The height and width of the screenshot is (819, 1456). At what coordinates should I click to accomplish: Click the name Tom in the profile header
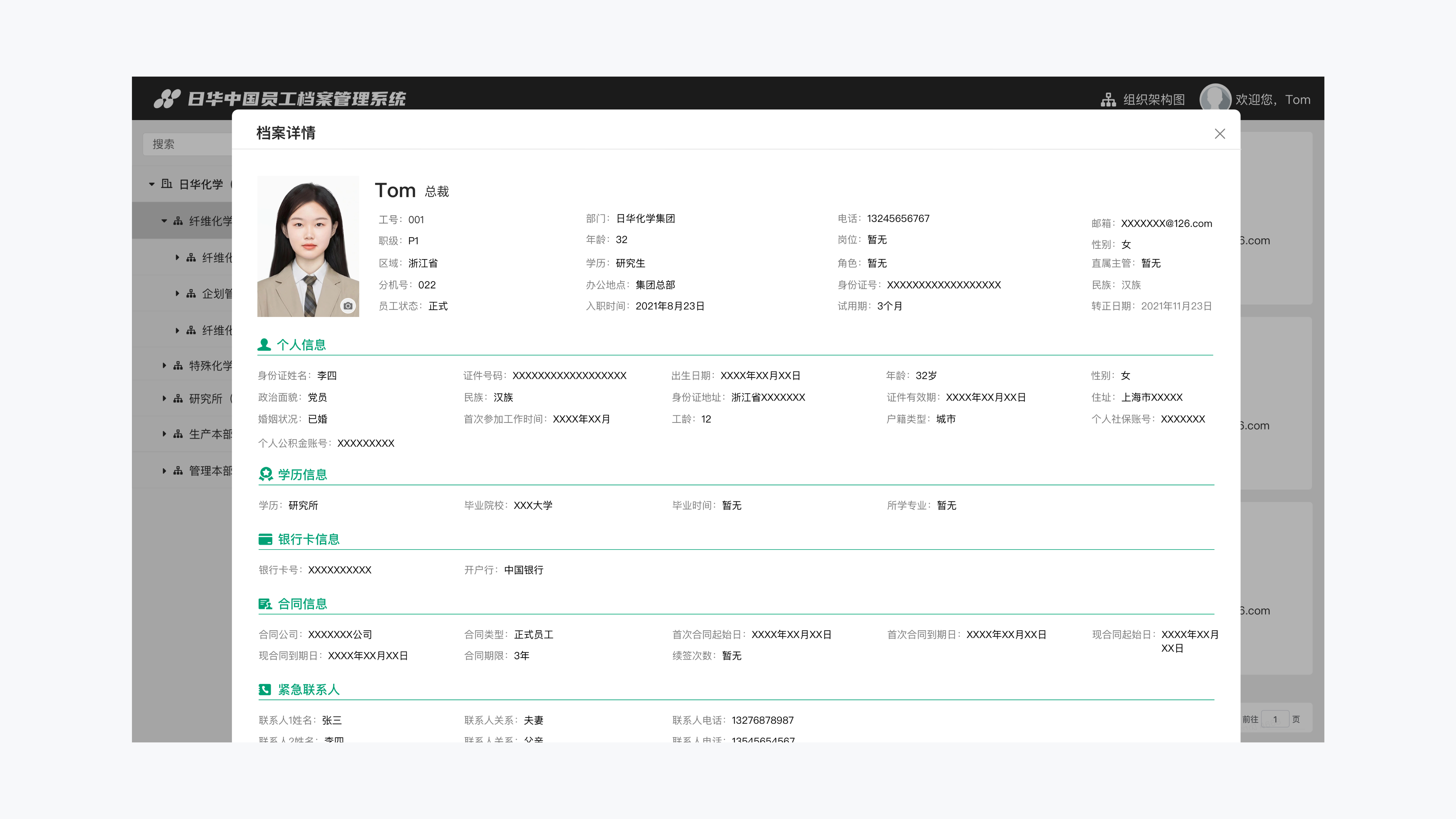[x=395, y=191]
